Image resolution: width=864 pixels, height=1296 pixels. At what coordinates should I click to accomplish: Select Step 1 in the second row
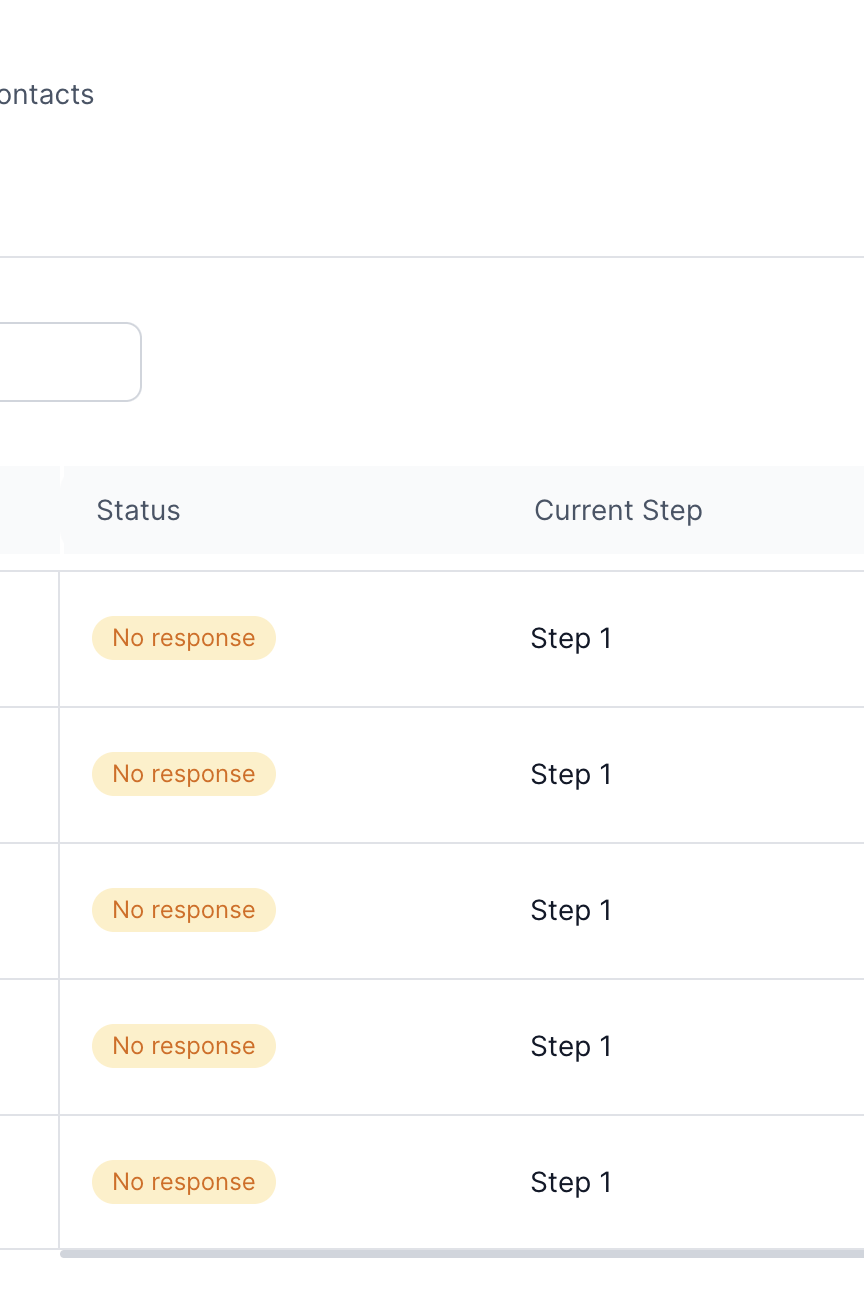(571, 774)
